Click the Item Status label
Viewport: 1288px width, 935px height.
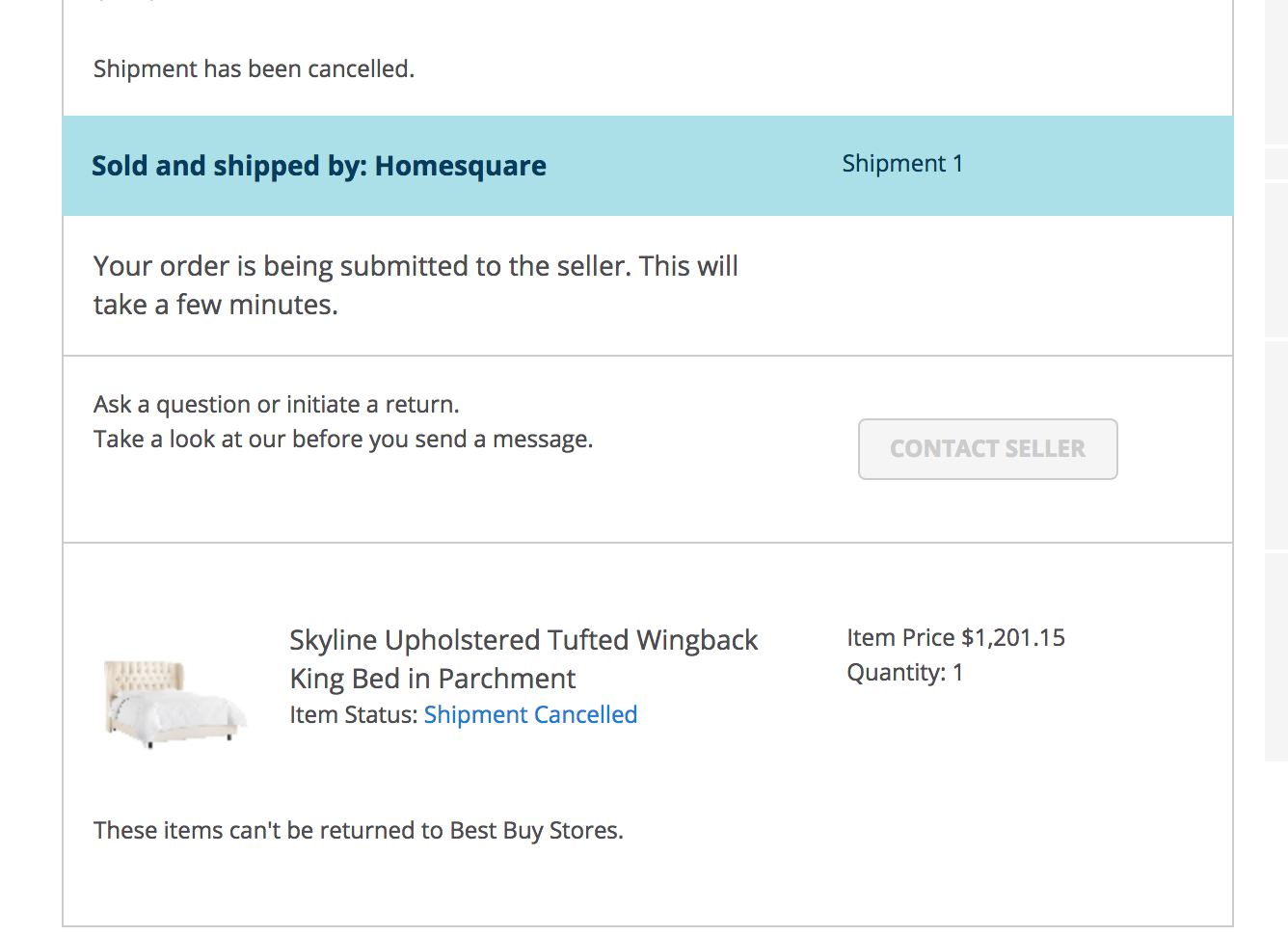click(x=353, y=715)
